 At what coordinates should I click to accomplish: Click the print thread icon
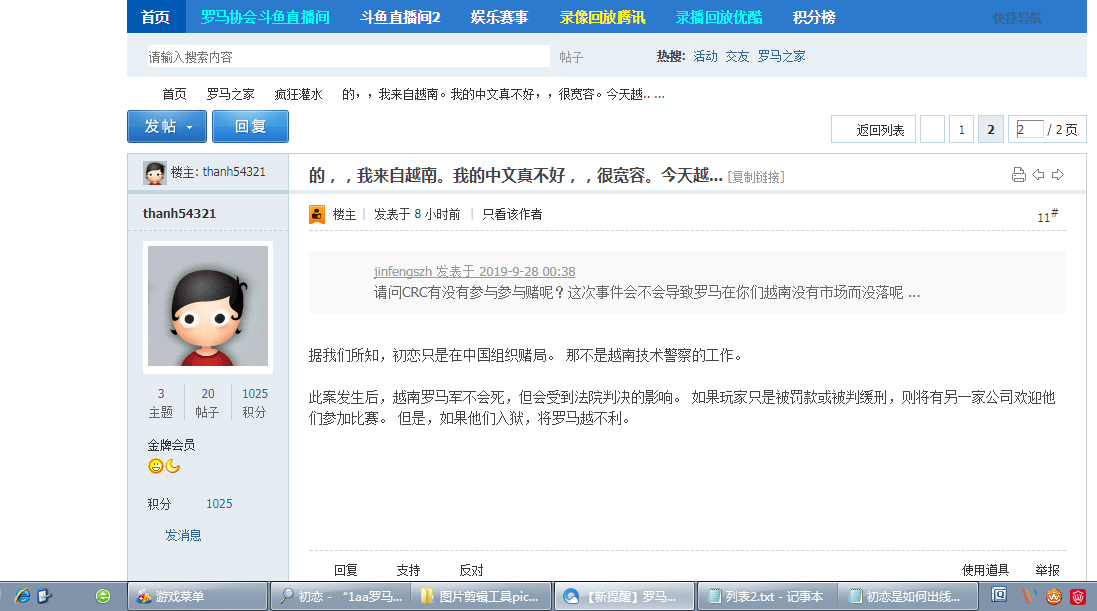pyautogui.click(x=1019, y=175)
